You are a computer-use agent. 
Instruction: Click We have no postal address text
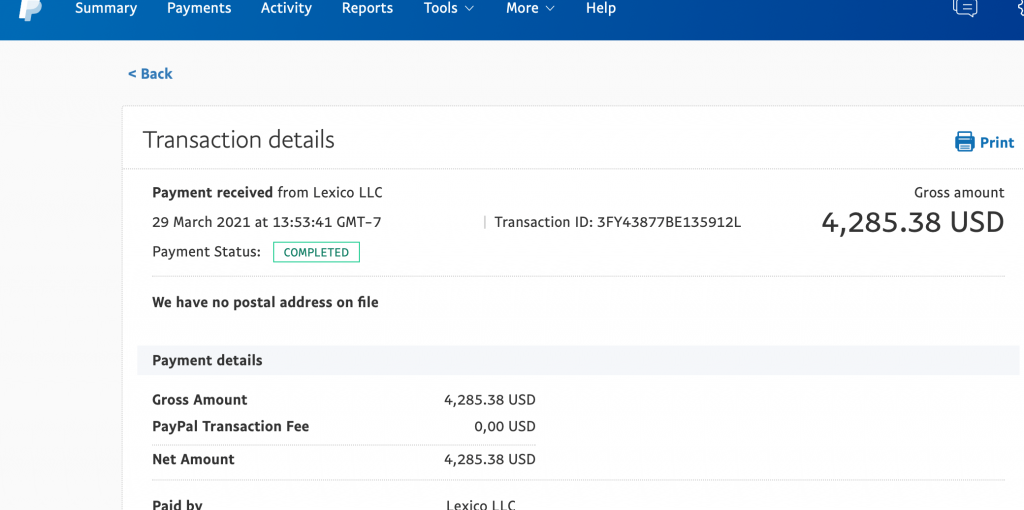265,302
